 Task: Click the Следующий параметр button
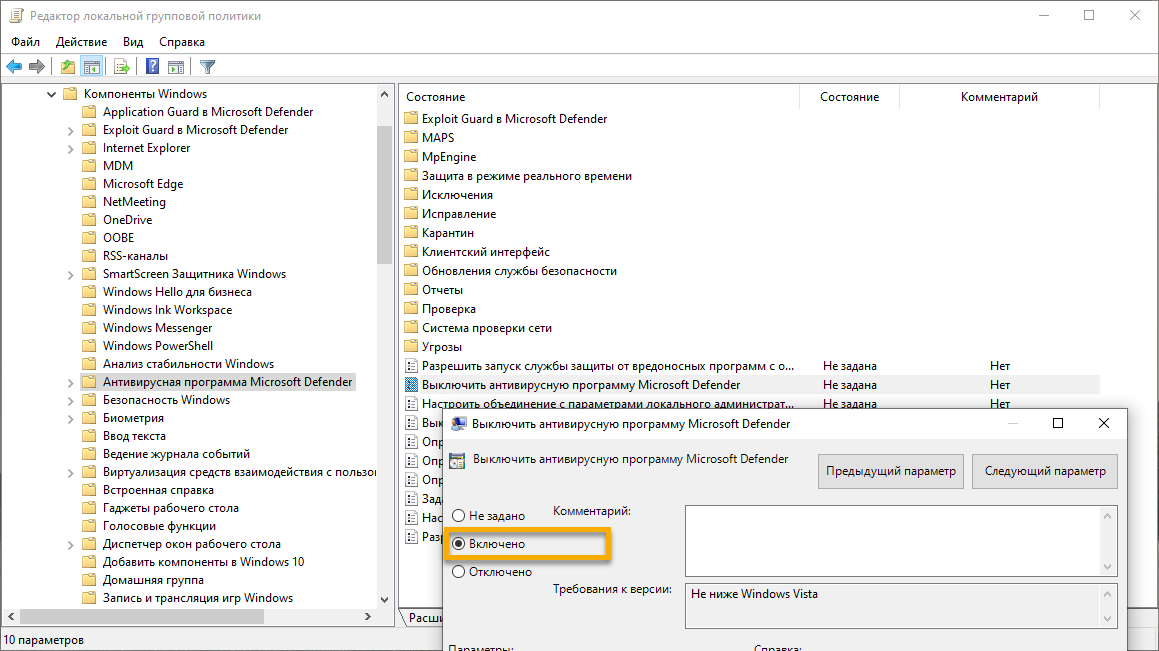1044,471
